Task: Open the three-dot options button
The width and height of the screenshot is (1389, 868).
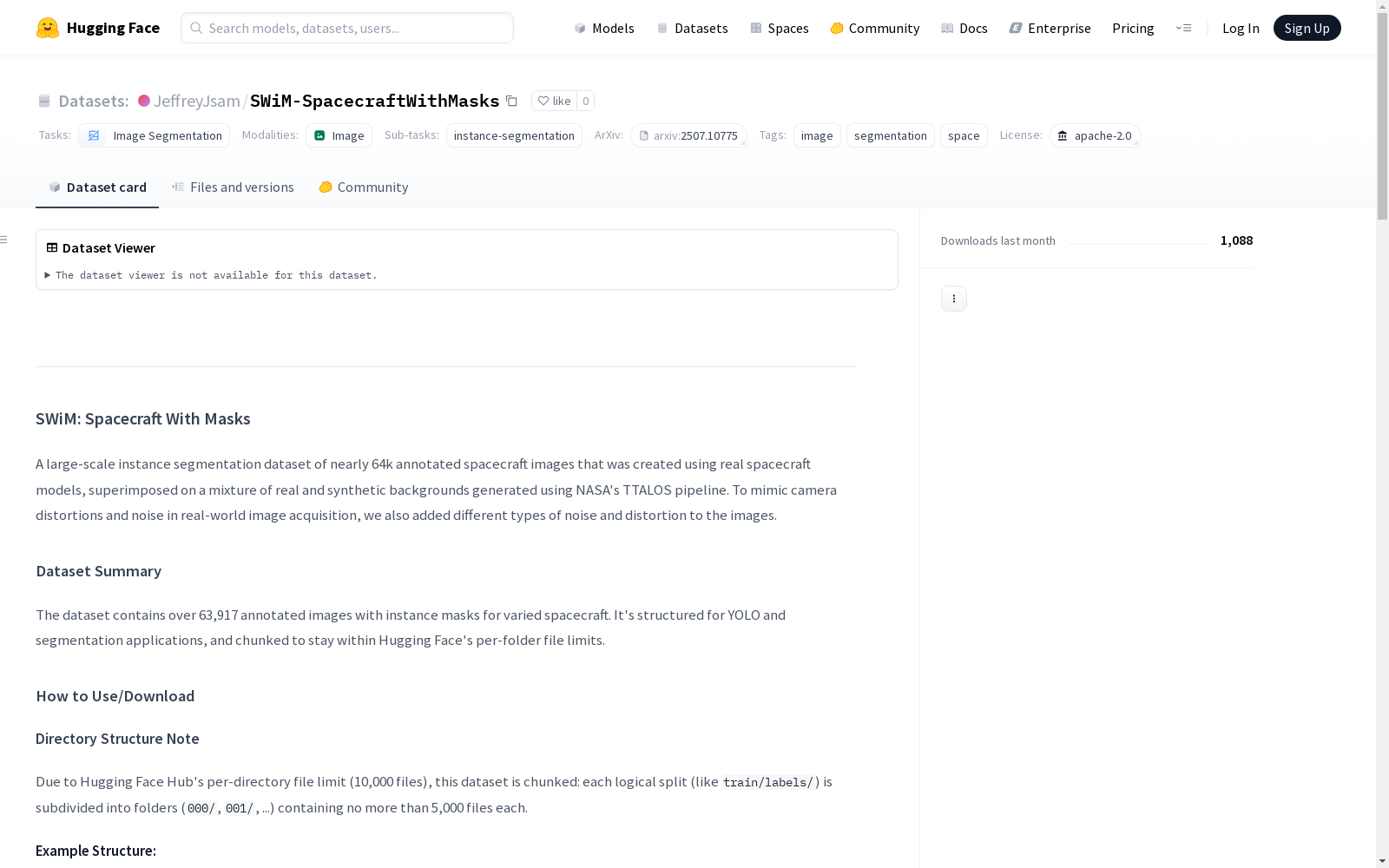Action: click(x=954, y=299)
